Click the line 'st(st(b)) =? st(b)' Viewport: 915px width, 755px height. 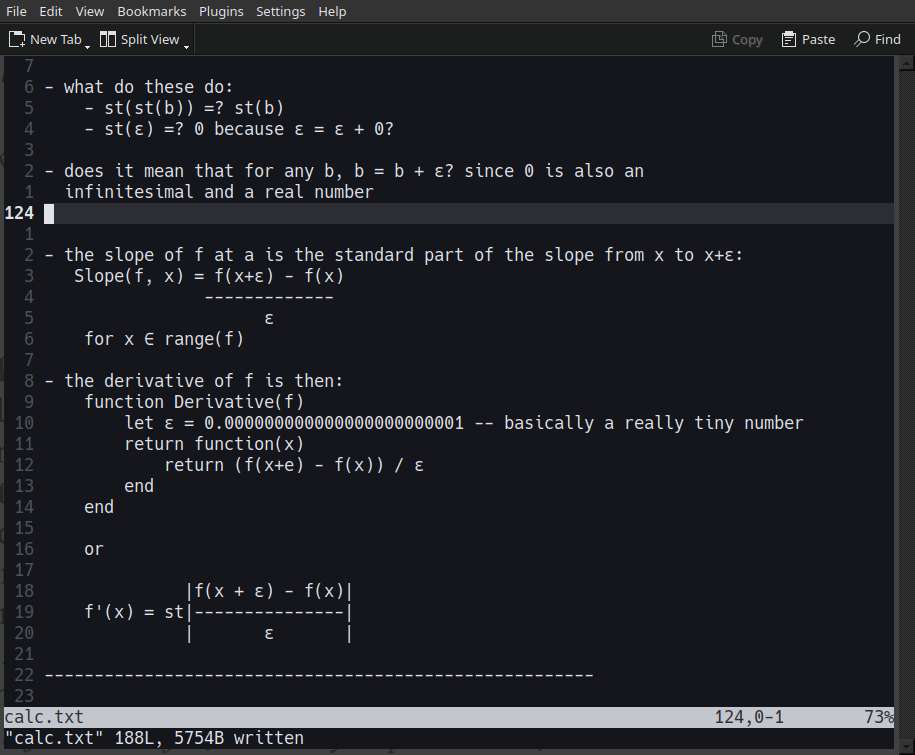(x=193, y=108)
